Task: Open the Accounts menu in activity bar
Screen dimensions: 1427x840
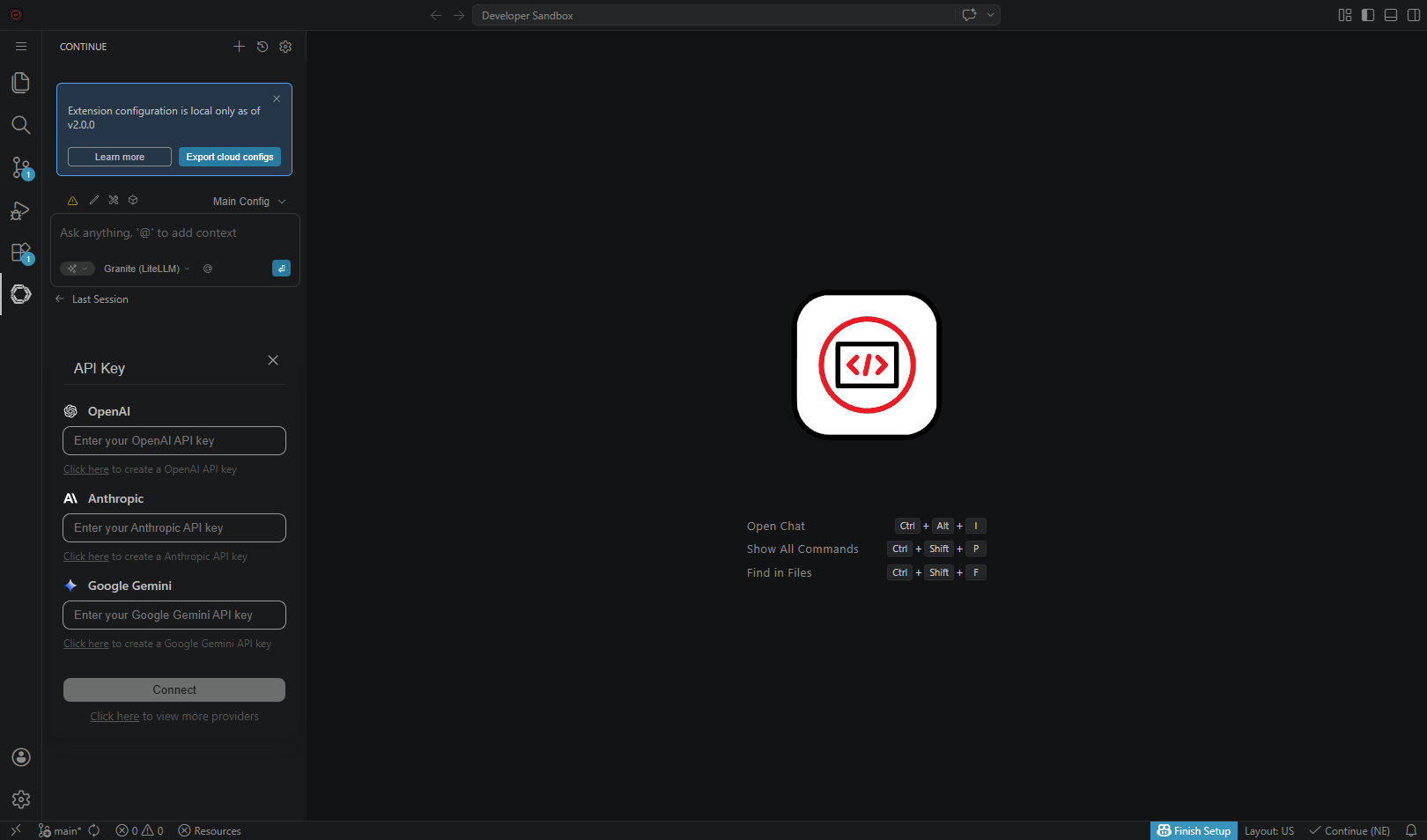Action: tap(21, 757)
